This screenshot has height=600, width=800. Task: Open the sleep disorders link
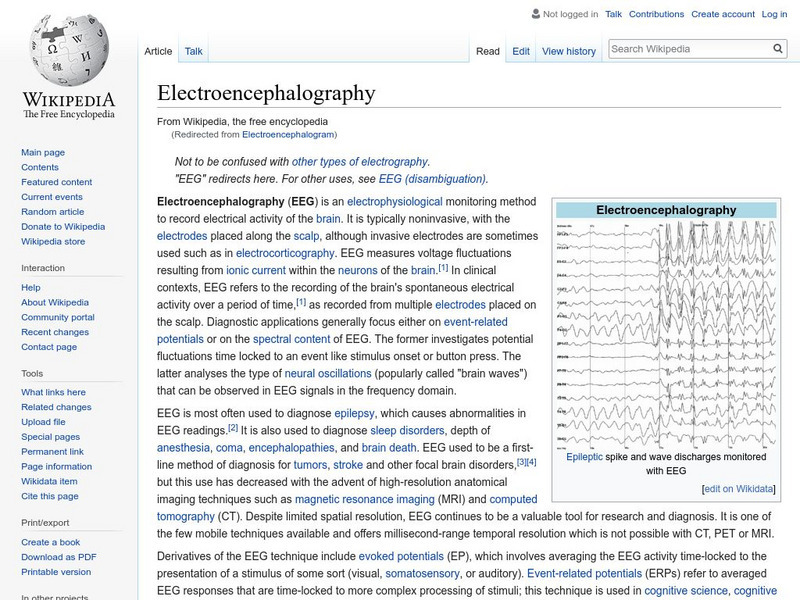[407, 431]
